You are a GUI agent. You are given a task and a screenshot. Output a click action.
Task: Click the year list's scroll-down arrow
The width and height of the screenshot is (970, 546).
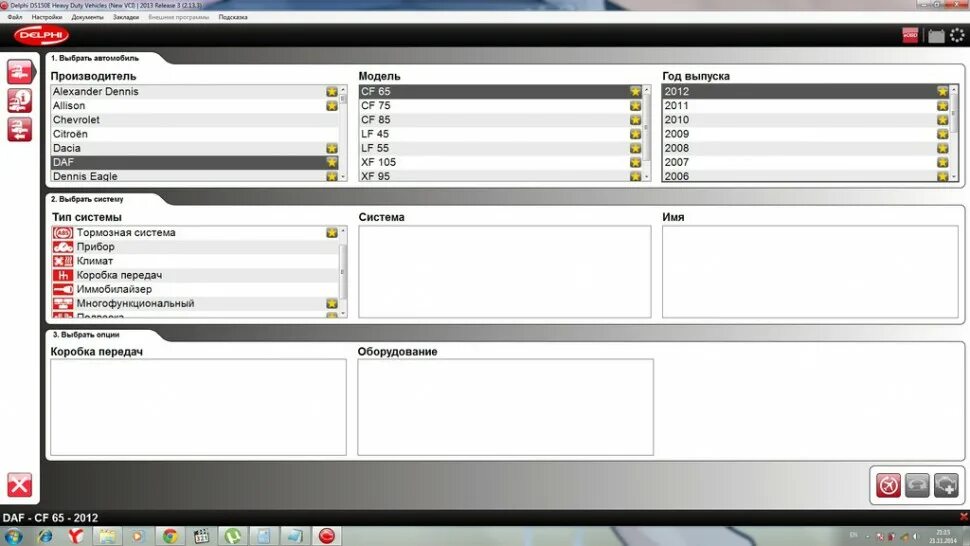(x=954, y=177)
